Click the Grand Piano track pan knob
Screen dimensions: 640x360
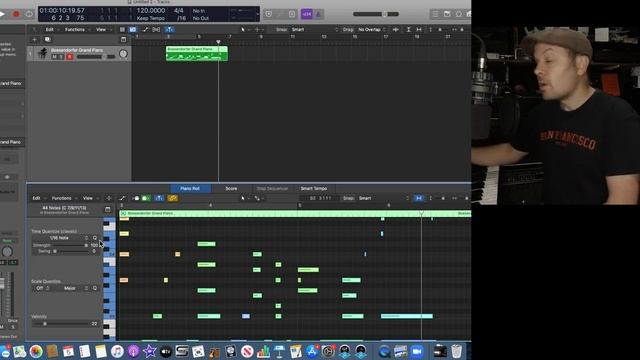click(123, 53)
